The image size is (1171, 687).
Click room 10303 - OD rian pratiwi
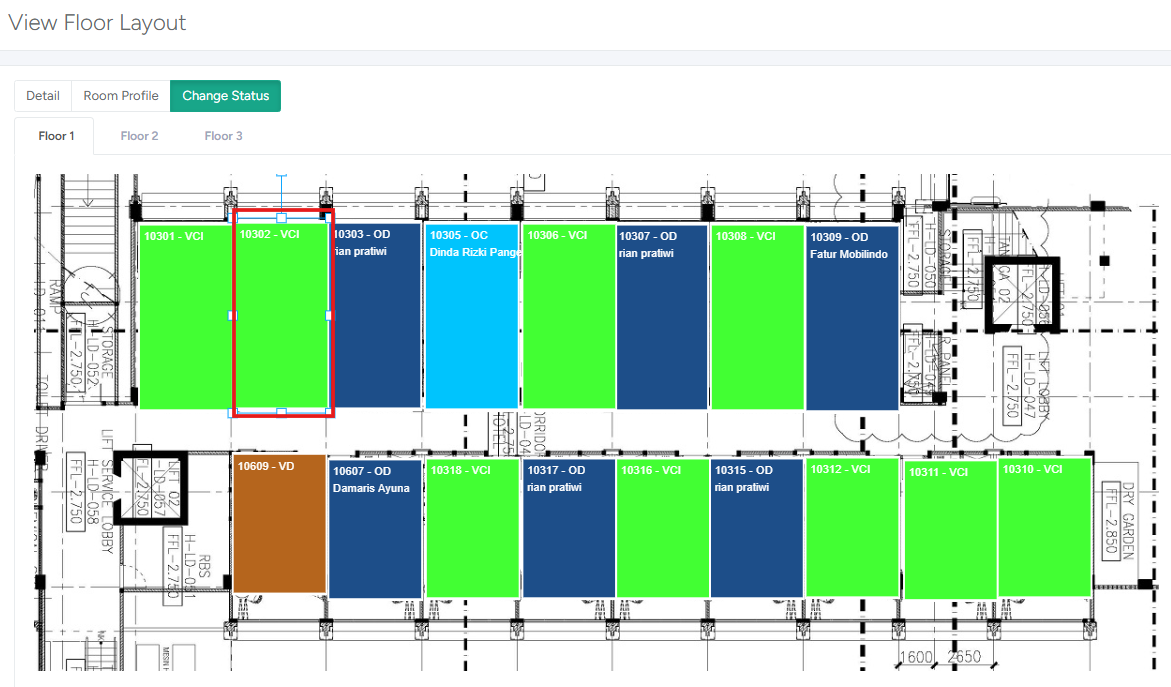pos(376,315)
